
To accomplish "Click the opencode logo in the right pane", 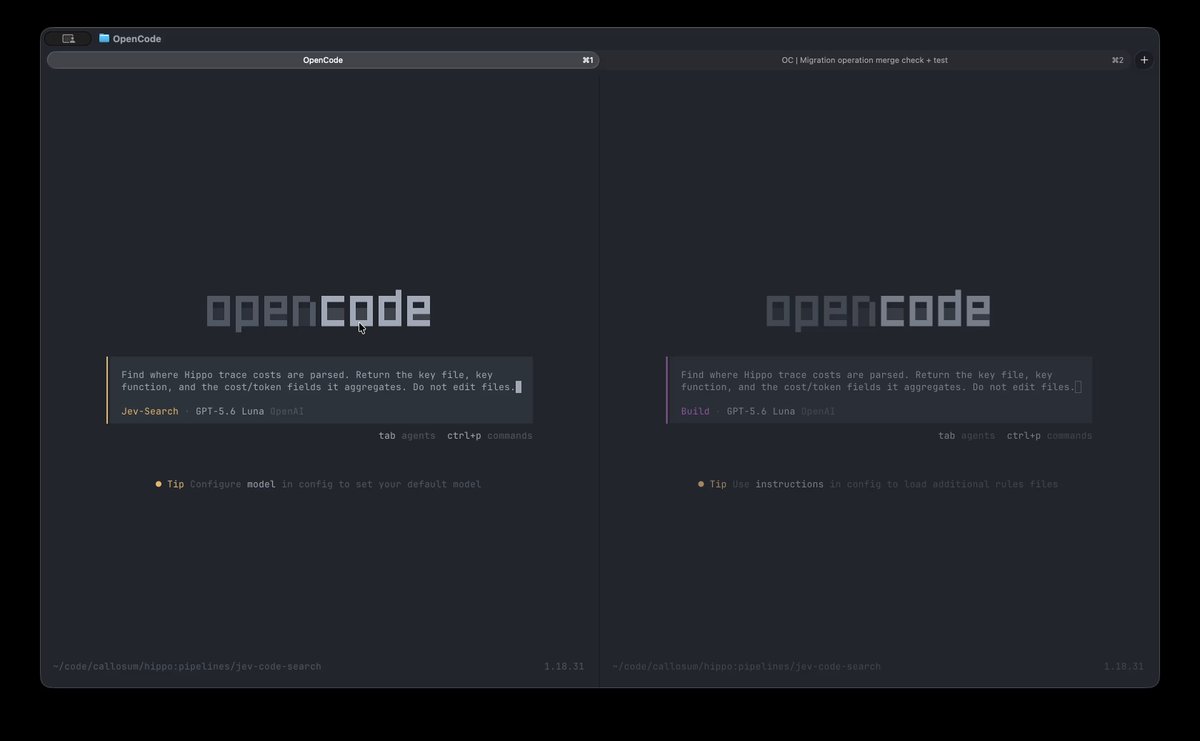I will pyautogui.click(x=878, y=310).
